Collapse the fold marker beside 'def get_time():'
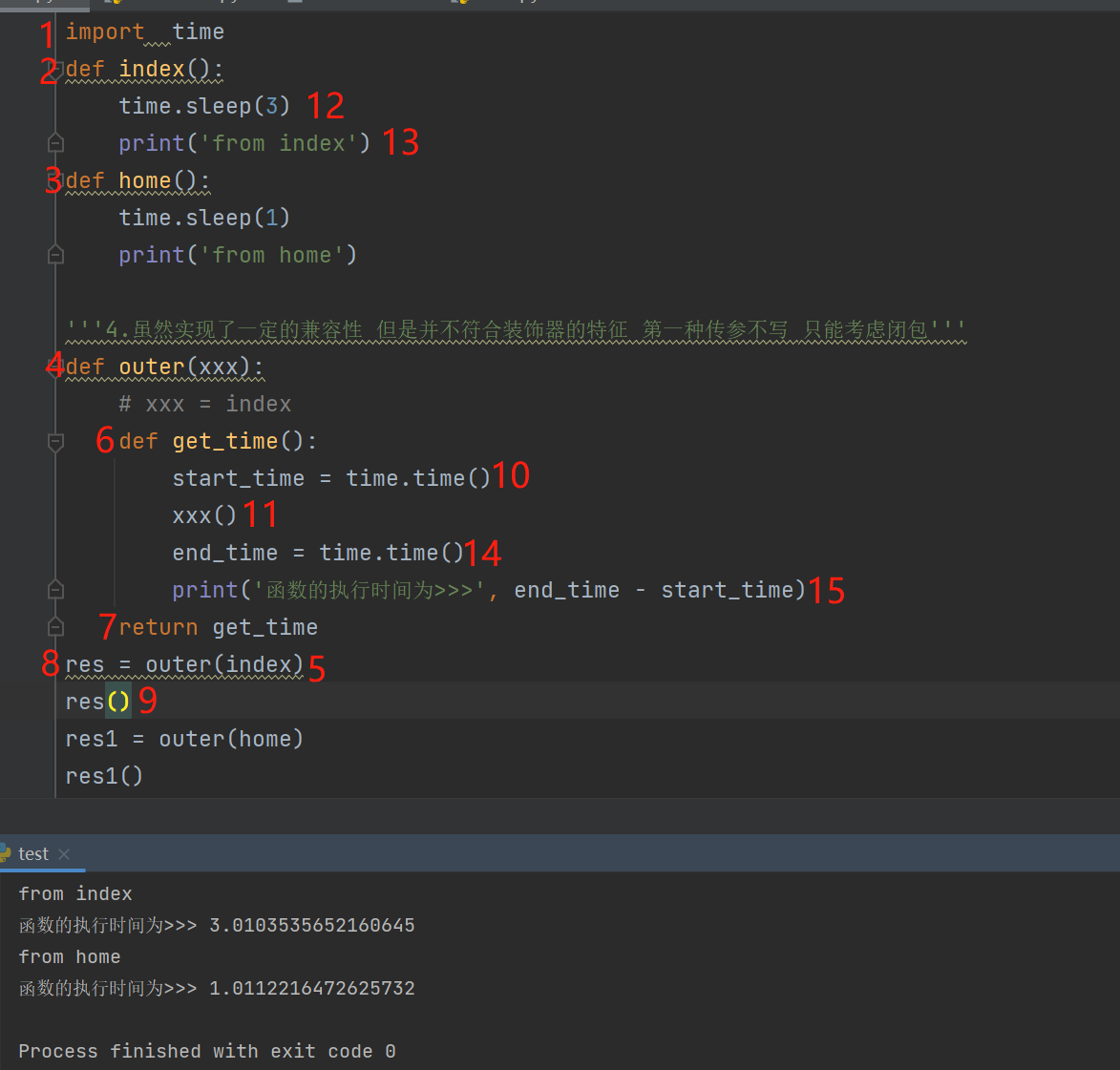1120x1070 pixels. (55, 441)
